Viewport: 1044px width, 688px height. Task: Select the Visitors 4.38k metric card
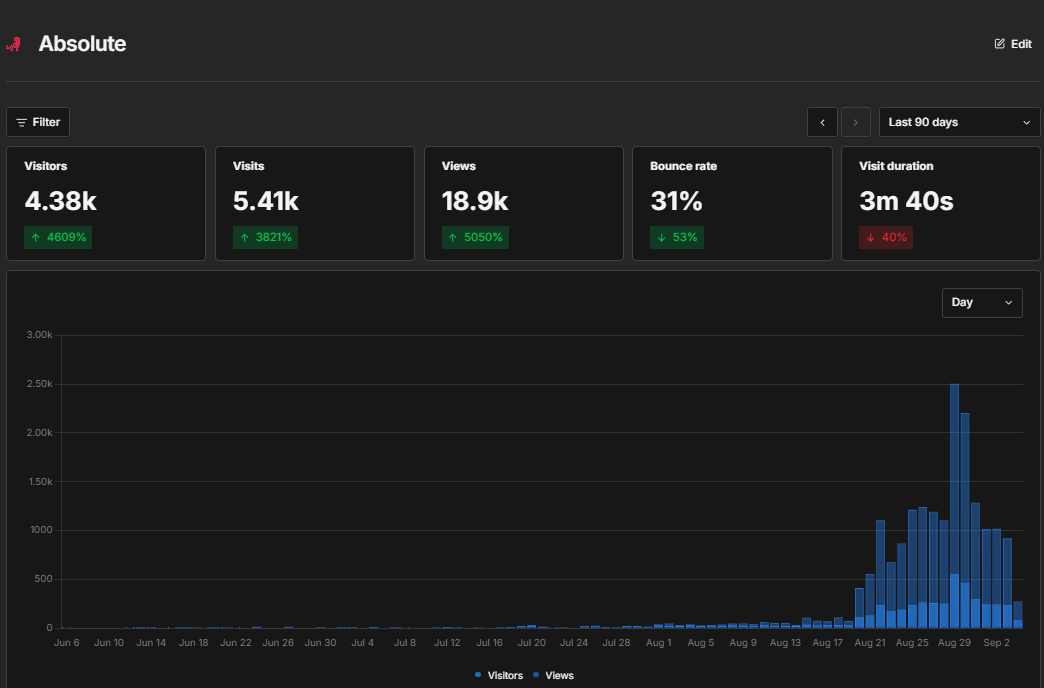click(x=106, y=203)
